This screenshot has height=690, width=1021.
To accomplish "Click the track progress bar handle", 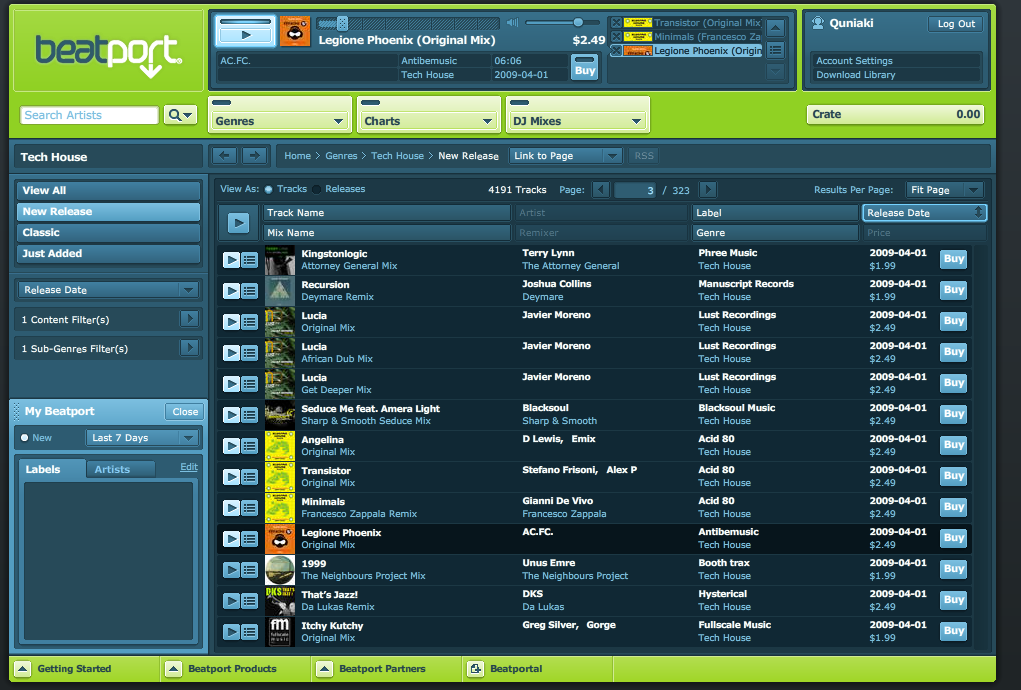I will (x=343, y=23).
